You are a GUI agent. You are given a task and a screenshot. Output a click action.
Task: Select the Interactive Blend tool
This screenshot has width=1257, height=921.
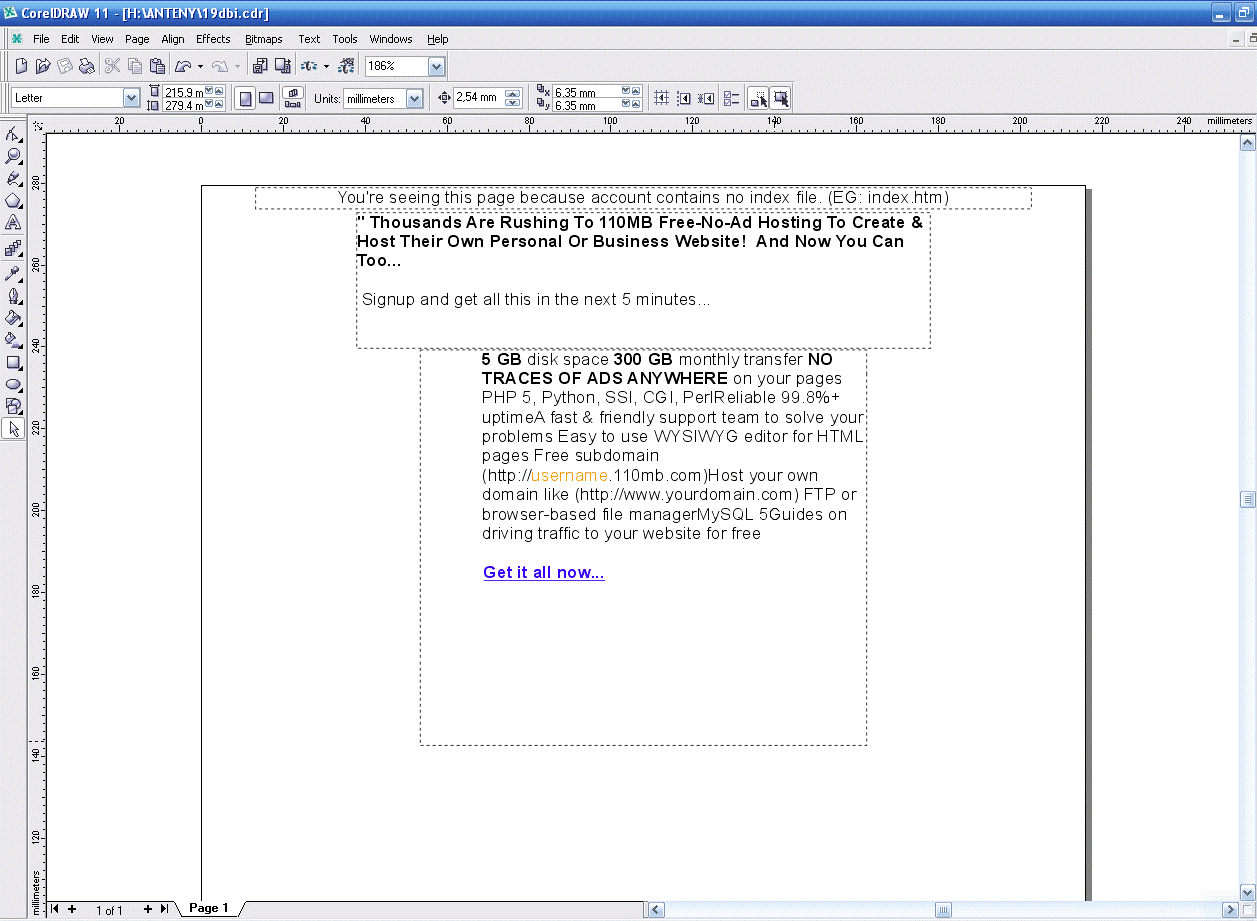point(13,249)
